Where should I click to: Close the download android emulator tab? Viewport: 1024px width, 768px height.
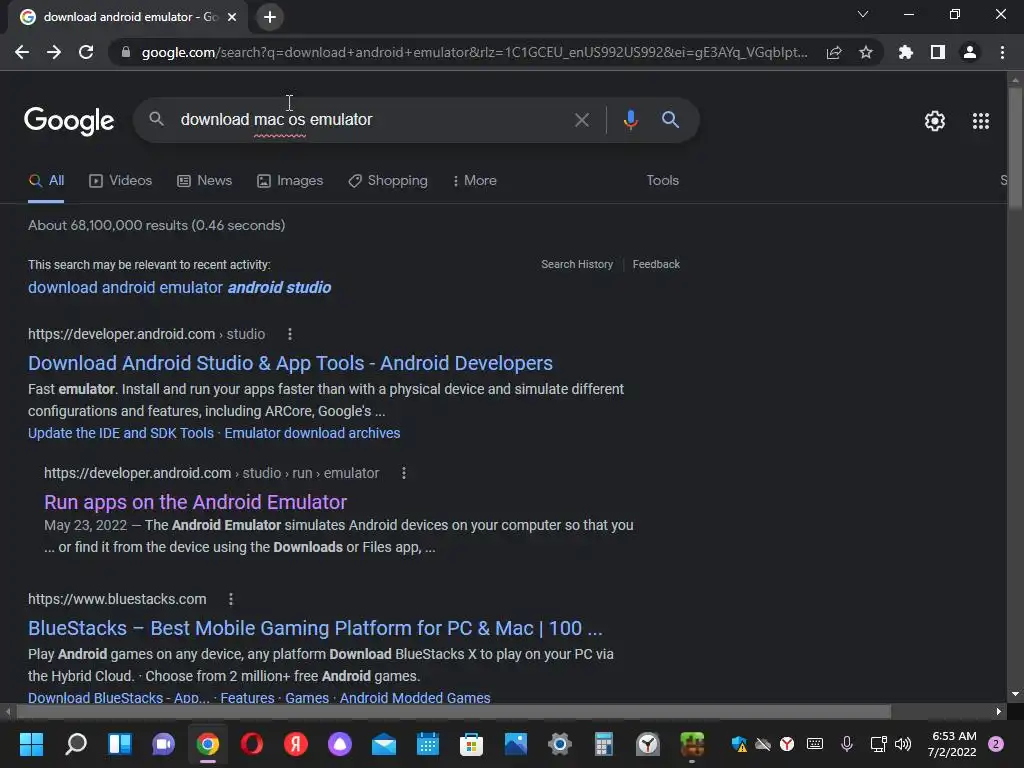[x=232, y=17]
